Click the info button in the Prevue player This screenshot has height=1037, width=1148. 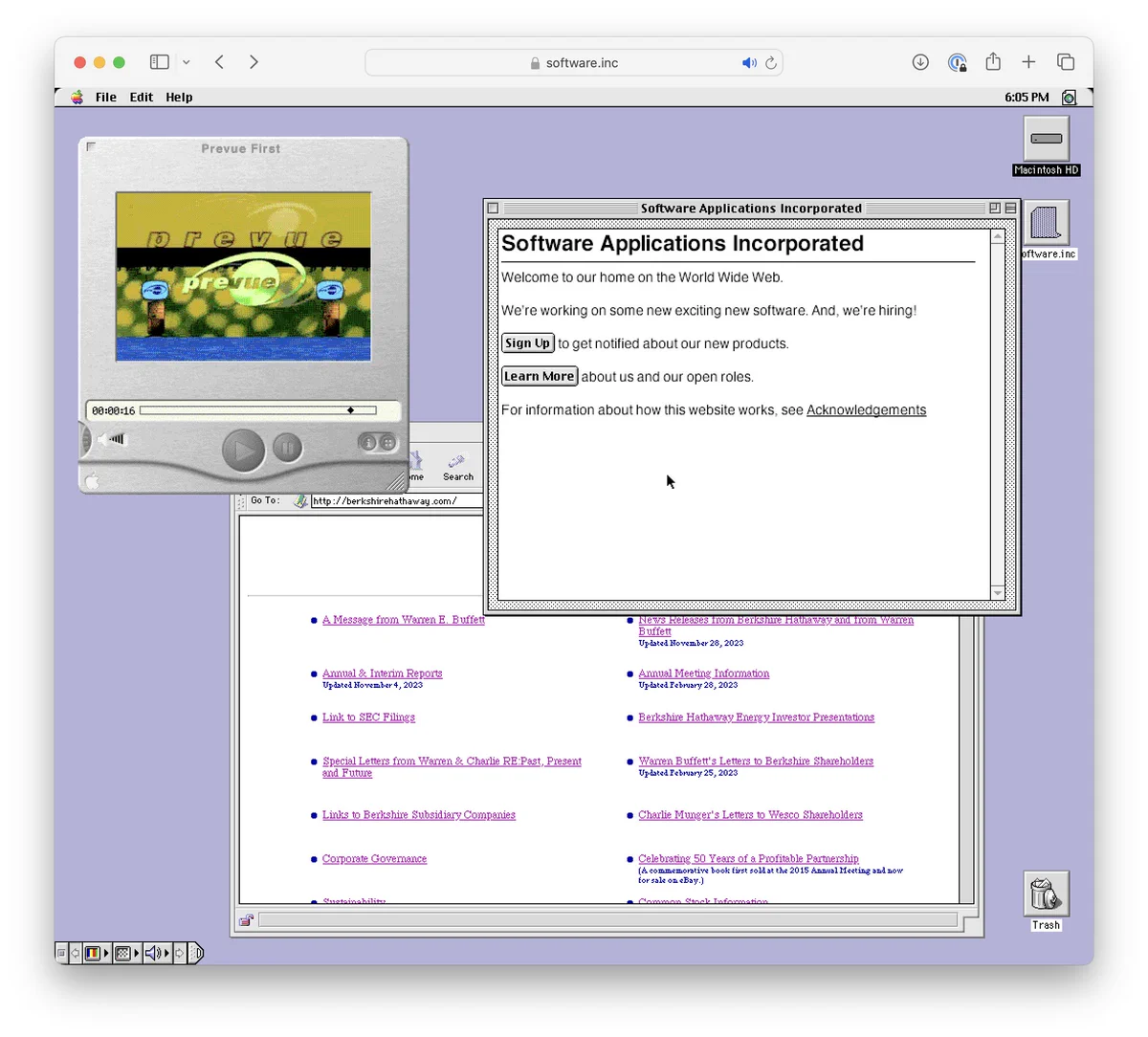pos(366,442)
